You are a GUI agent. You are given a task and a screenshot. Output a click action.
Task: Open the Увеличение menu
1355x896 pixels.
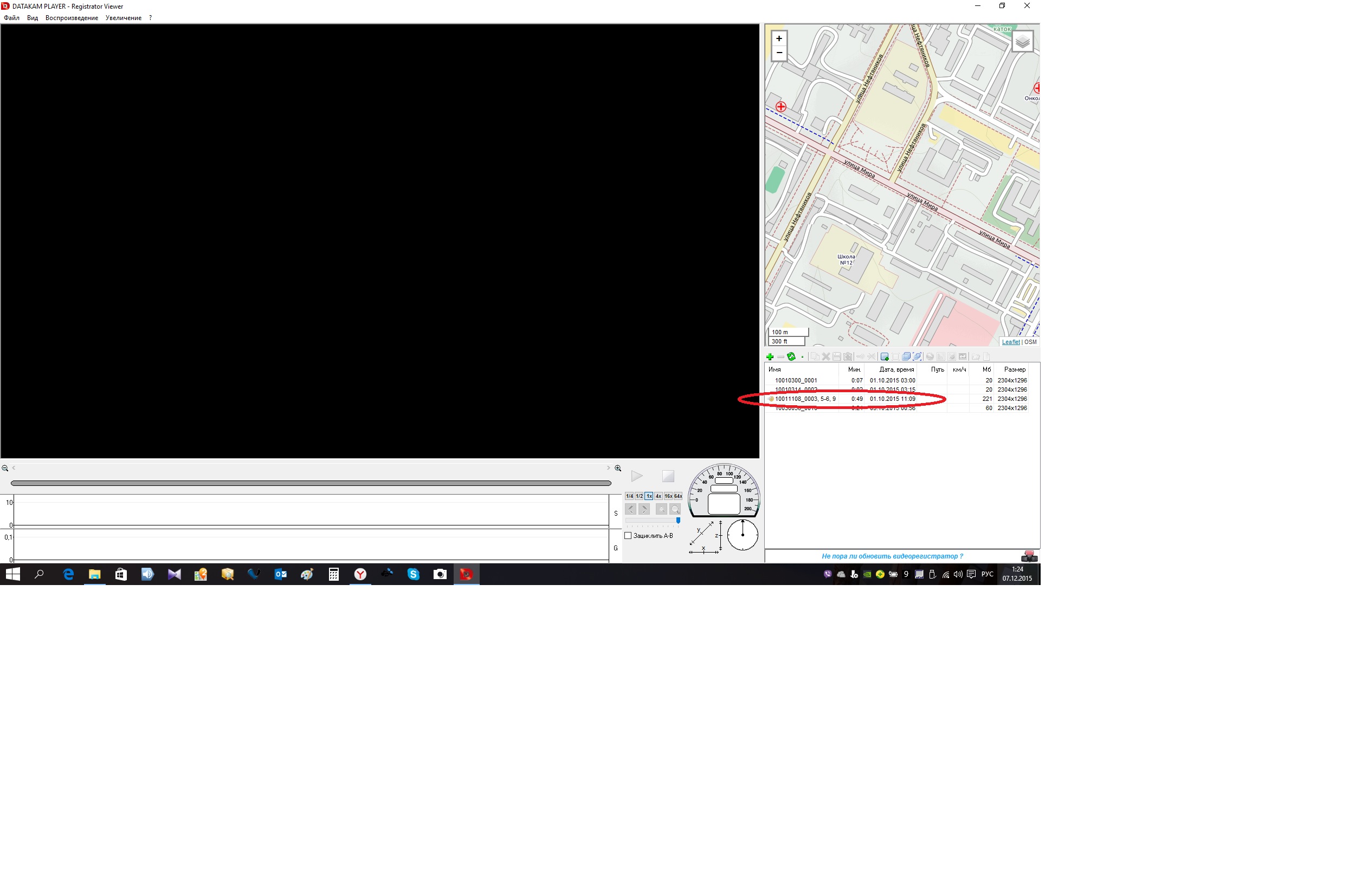(123, 18)
